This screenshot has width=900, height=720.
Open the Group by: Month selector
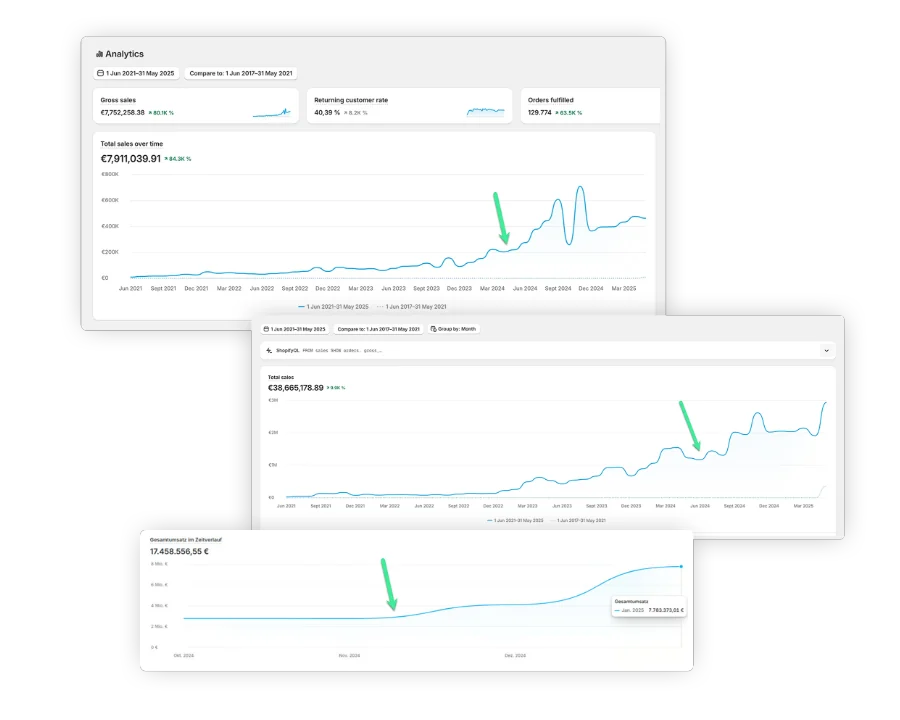coord(453,329)
